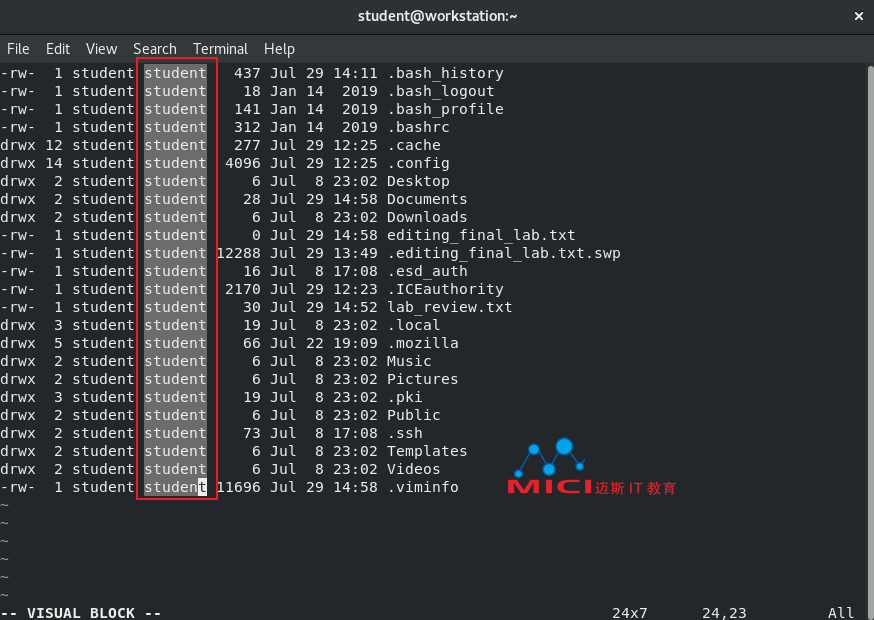Click the highlighted cursor at block end
874x620 pixels.
(x=202, y=487)
